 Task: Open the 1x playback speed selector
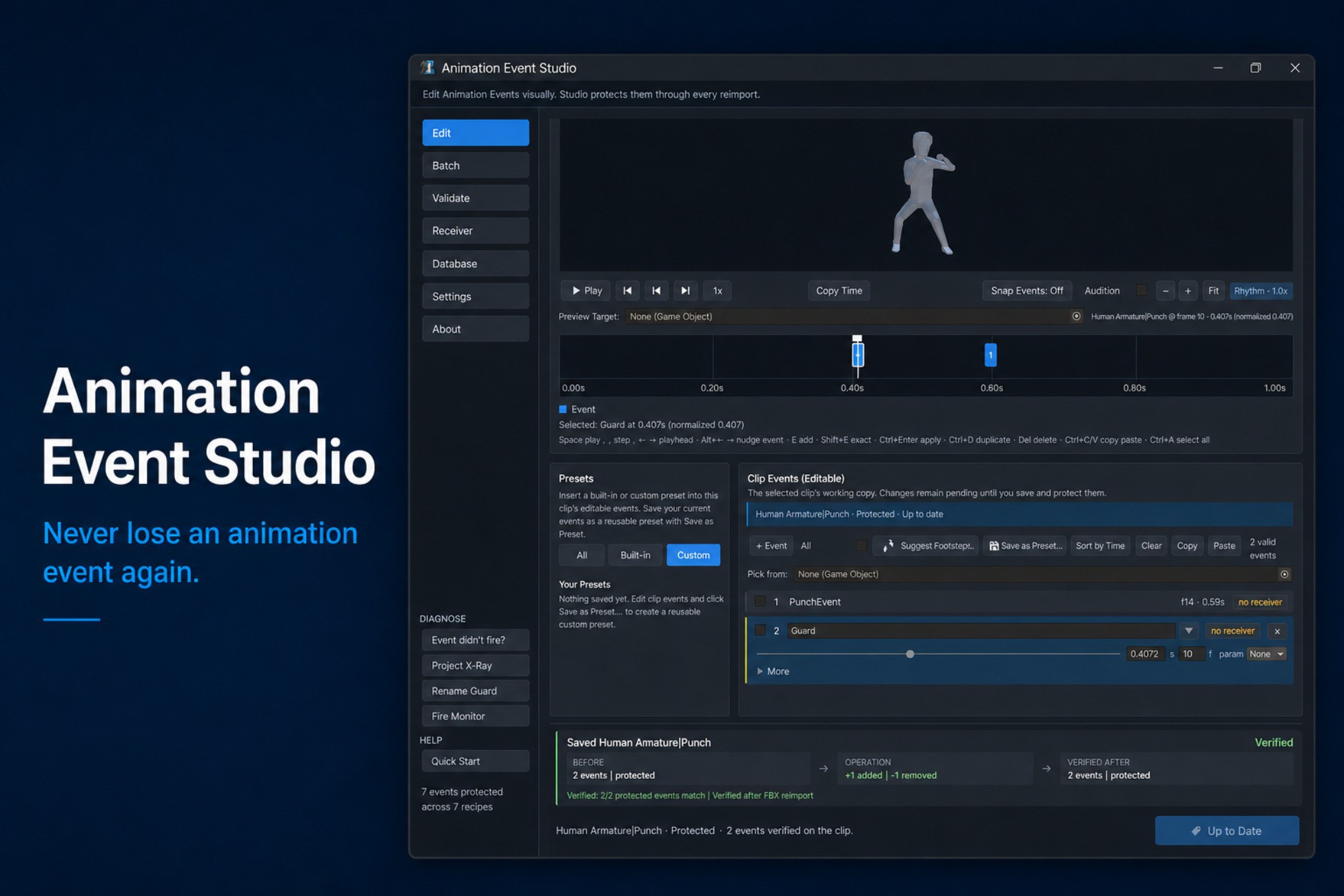717,291
